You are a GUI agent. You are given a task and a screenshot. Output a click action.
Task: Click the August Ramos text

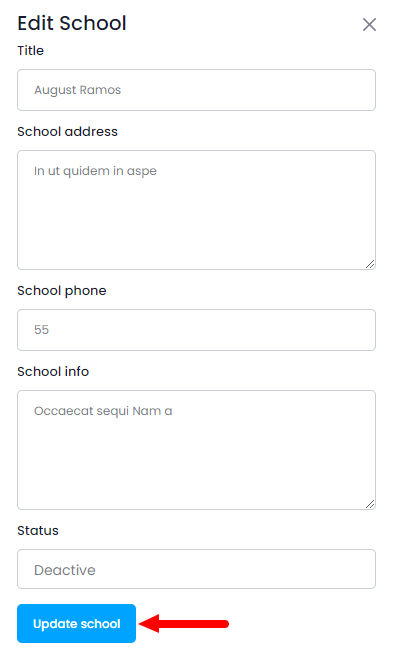point(77,90)
